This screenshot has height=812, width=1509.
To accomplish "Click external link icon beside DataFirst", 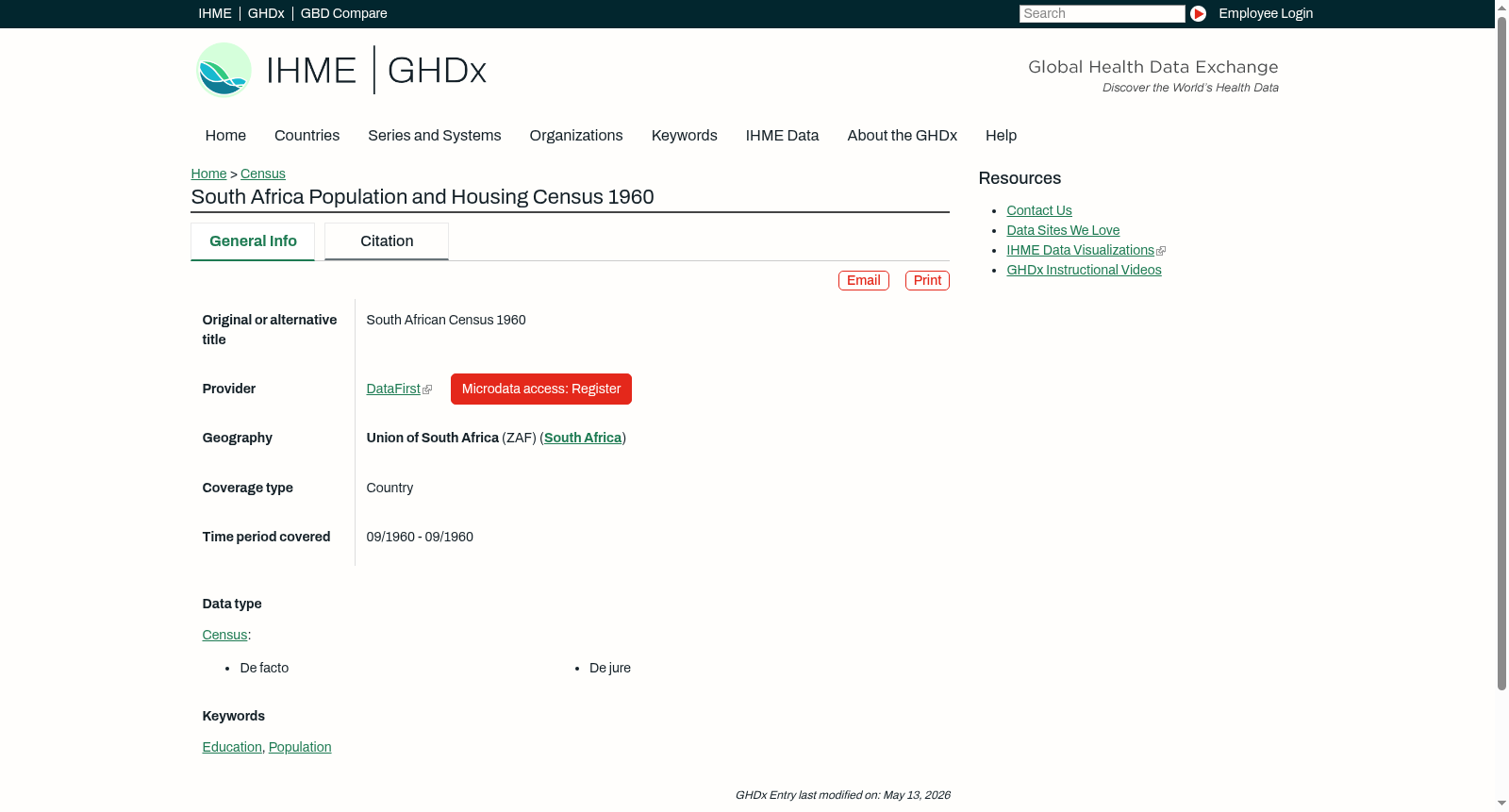I will click(427, 389).
